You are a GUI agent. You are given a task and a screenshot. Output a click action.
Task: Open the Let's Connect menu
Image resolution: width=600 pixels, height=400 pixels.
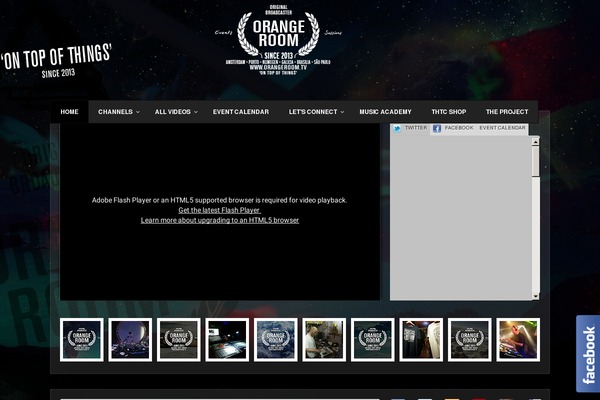tap(313, 112)
